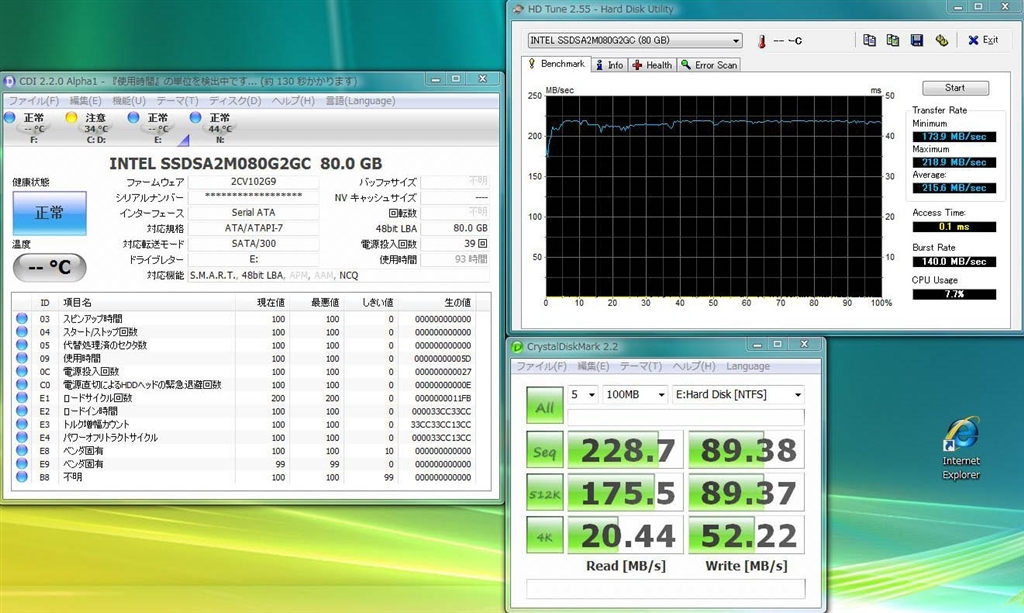Select the Benchmark tab in HD Tune
Screen dimensions: 1024x613
click(x=556, y=64)
